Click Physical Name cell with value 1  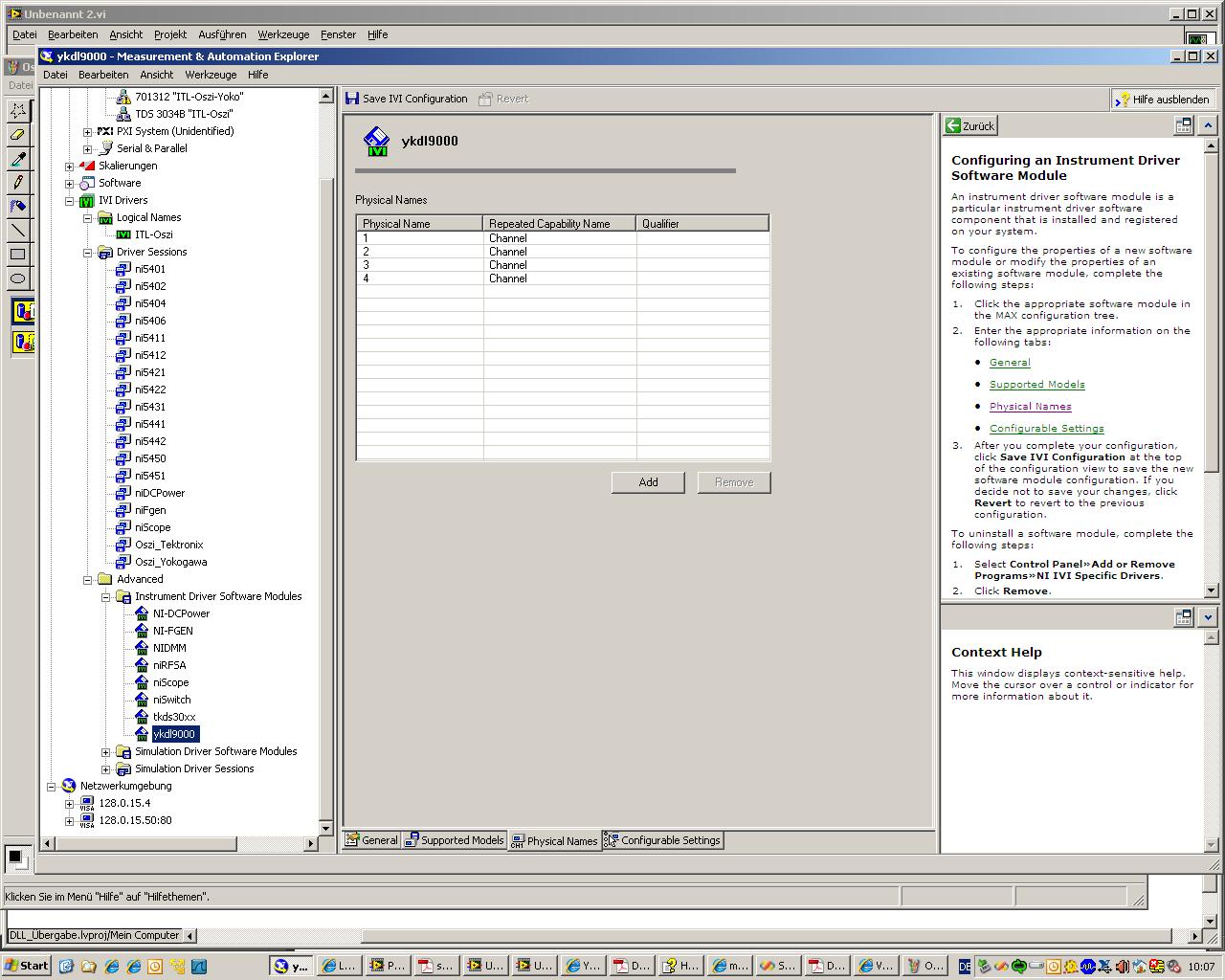point(420,238)
